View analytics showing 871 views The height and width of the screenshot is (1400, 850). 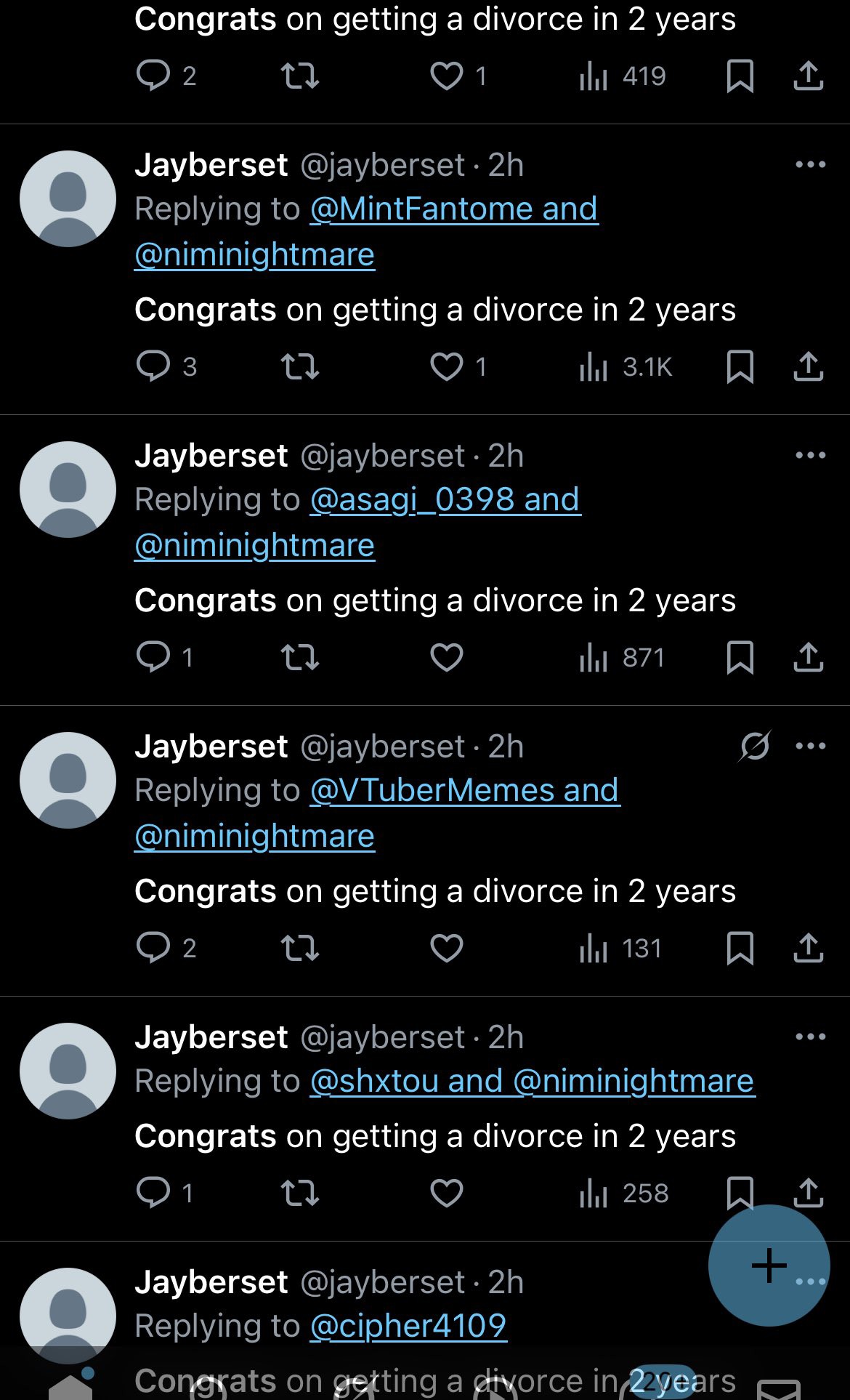tap(622, 657)
